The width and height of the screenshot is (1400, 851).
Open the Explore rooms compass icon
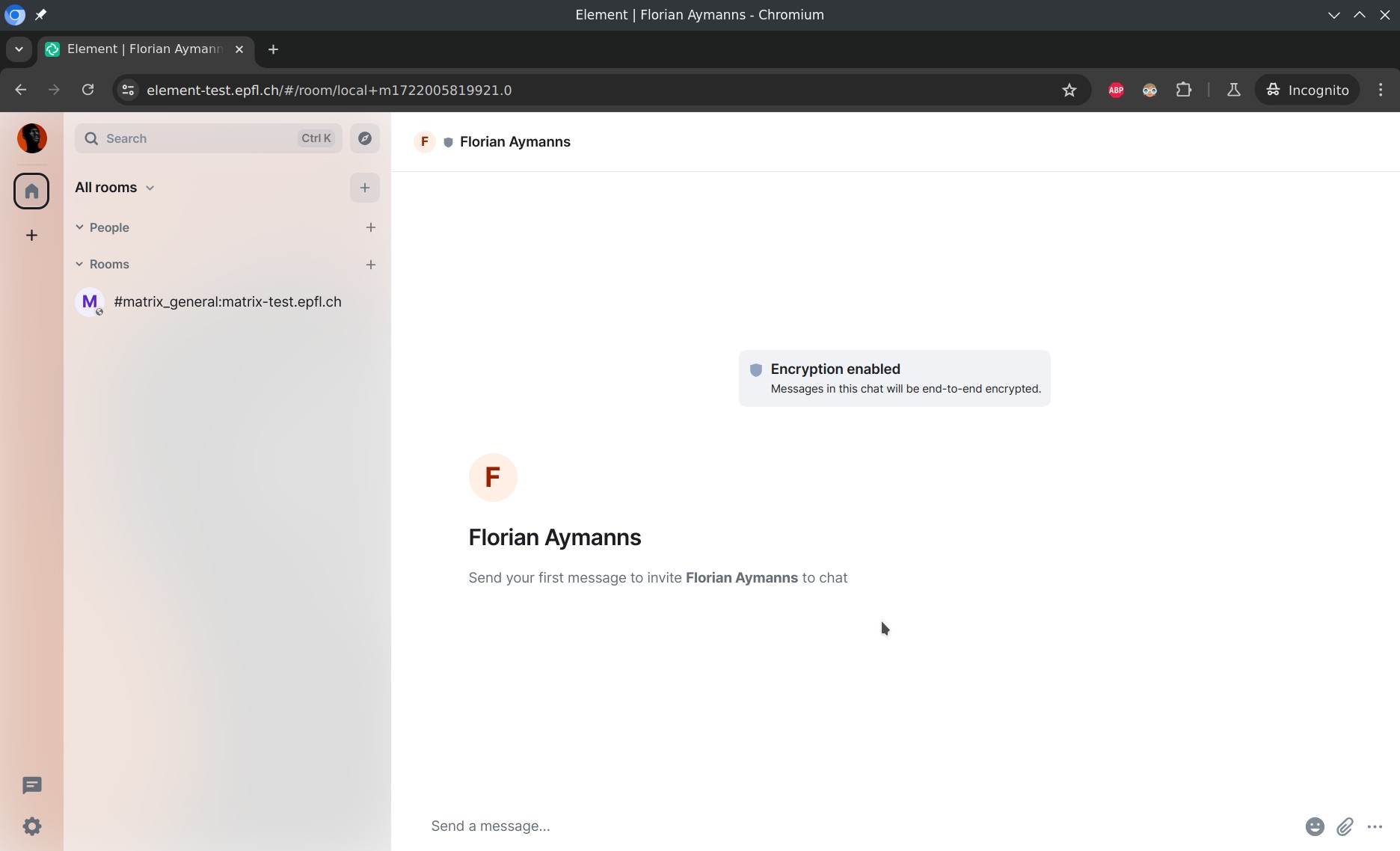pos(365,138)
